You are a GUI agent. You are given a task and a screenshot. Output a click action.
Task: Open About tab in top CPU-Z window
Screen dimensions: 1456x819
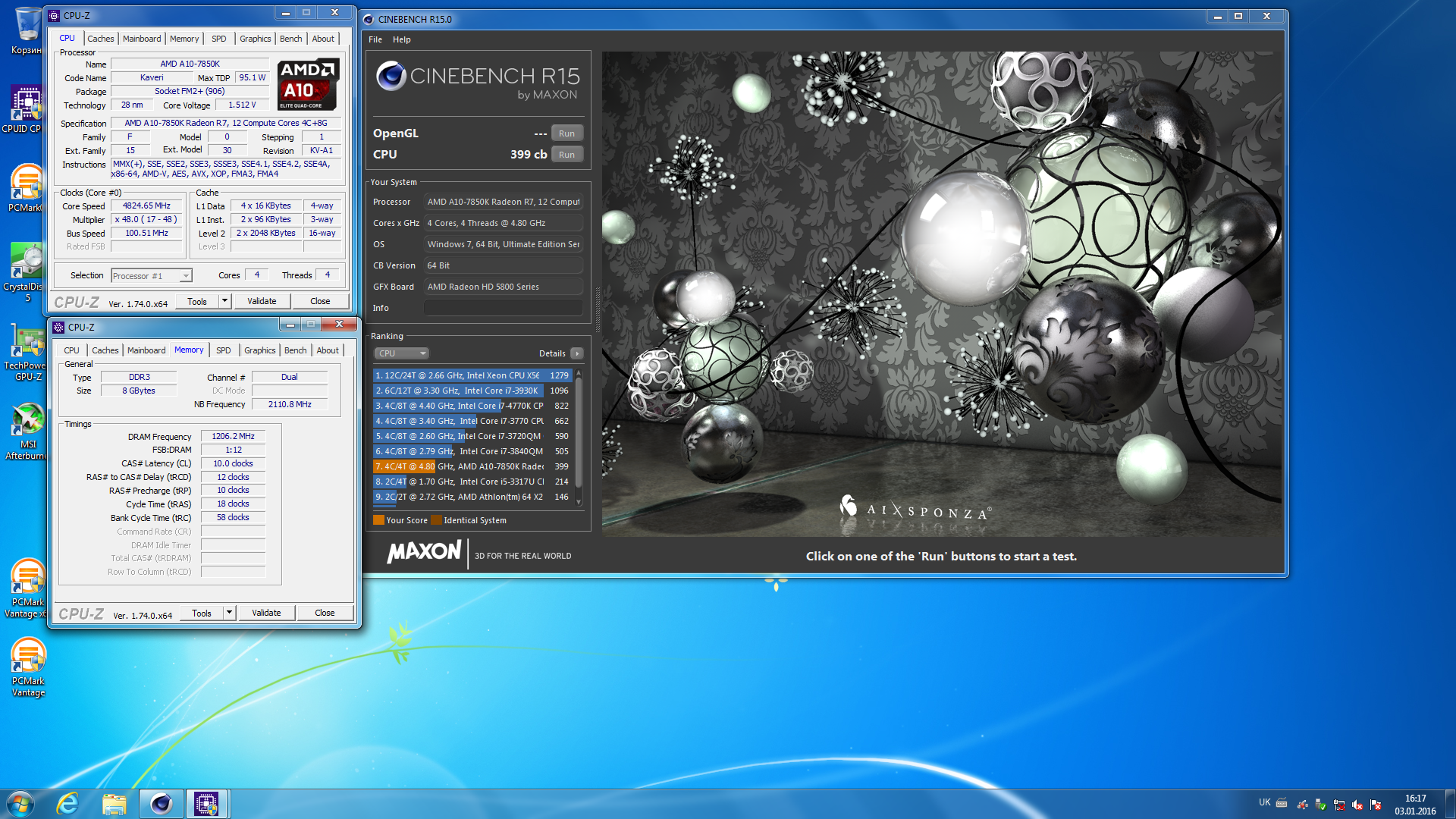tap(323, 39)
